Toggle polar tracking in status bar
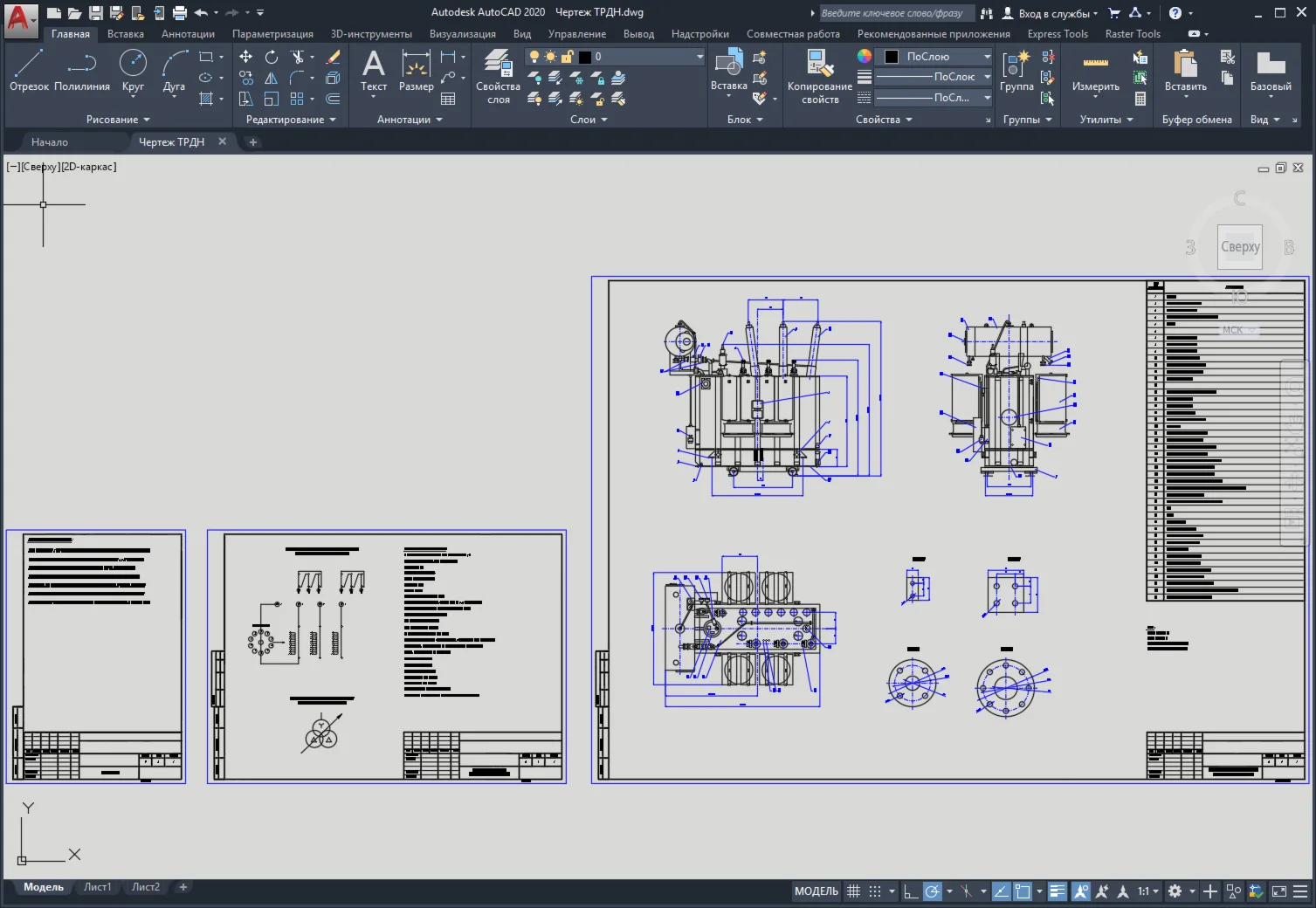Screen dimensions: 1316x908 pos(933,891)
